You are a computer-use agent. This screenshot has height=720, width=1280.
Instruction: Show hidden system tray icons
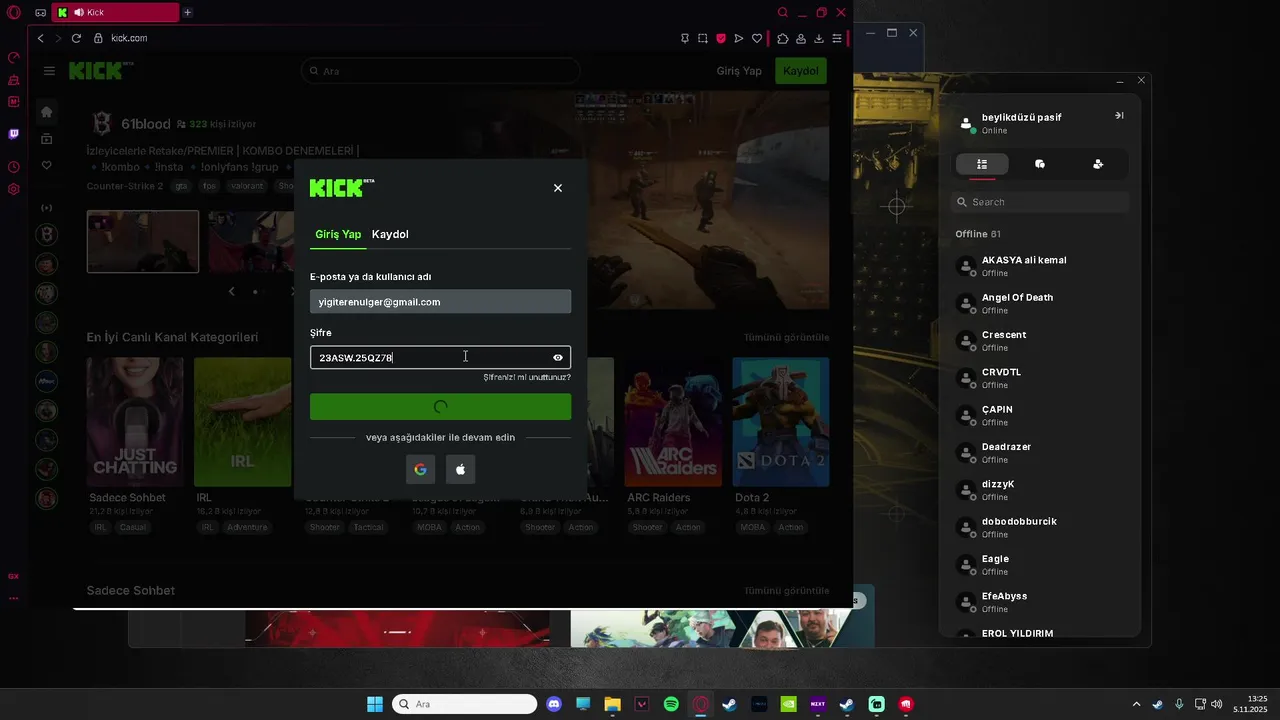(x=1135, y=704)
